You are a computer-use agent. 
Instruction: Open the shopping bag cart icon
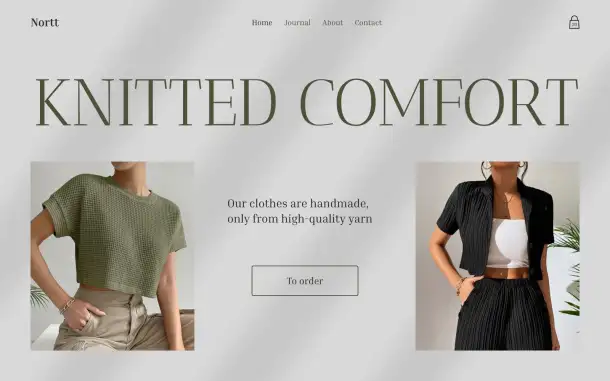[x=574, y=22]
